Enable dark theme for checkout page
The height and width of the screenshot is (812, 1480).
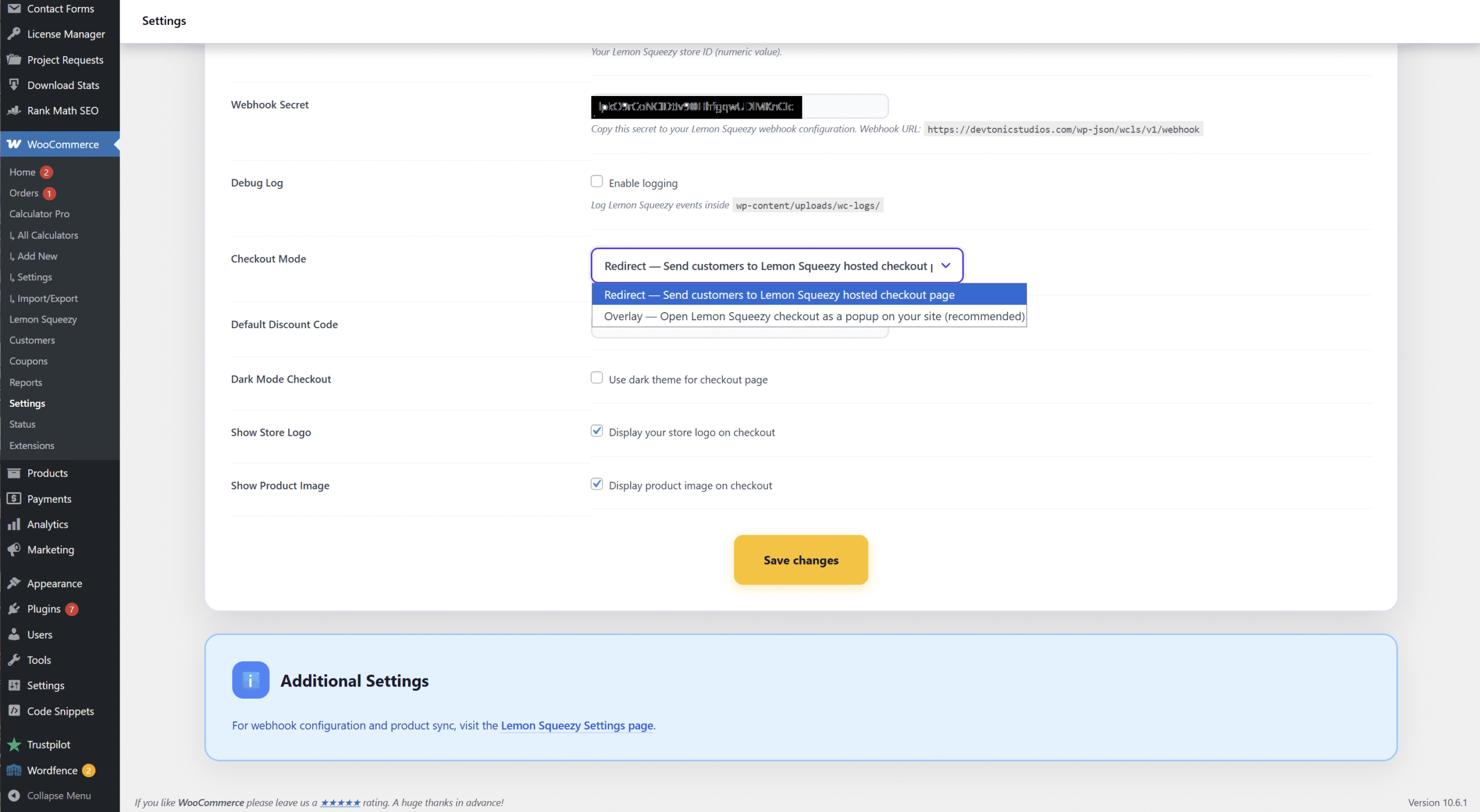[x=596, y=377]
